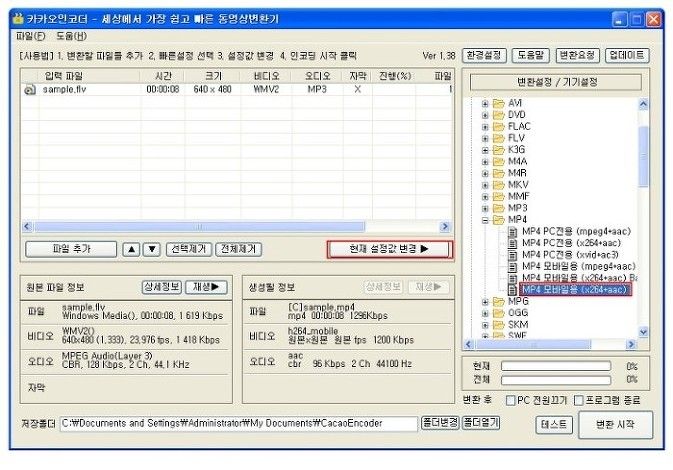
Task: Click the MP3 folder icon
Action: pos(498,208)
